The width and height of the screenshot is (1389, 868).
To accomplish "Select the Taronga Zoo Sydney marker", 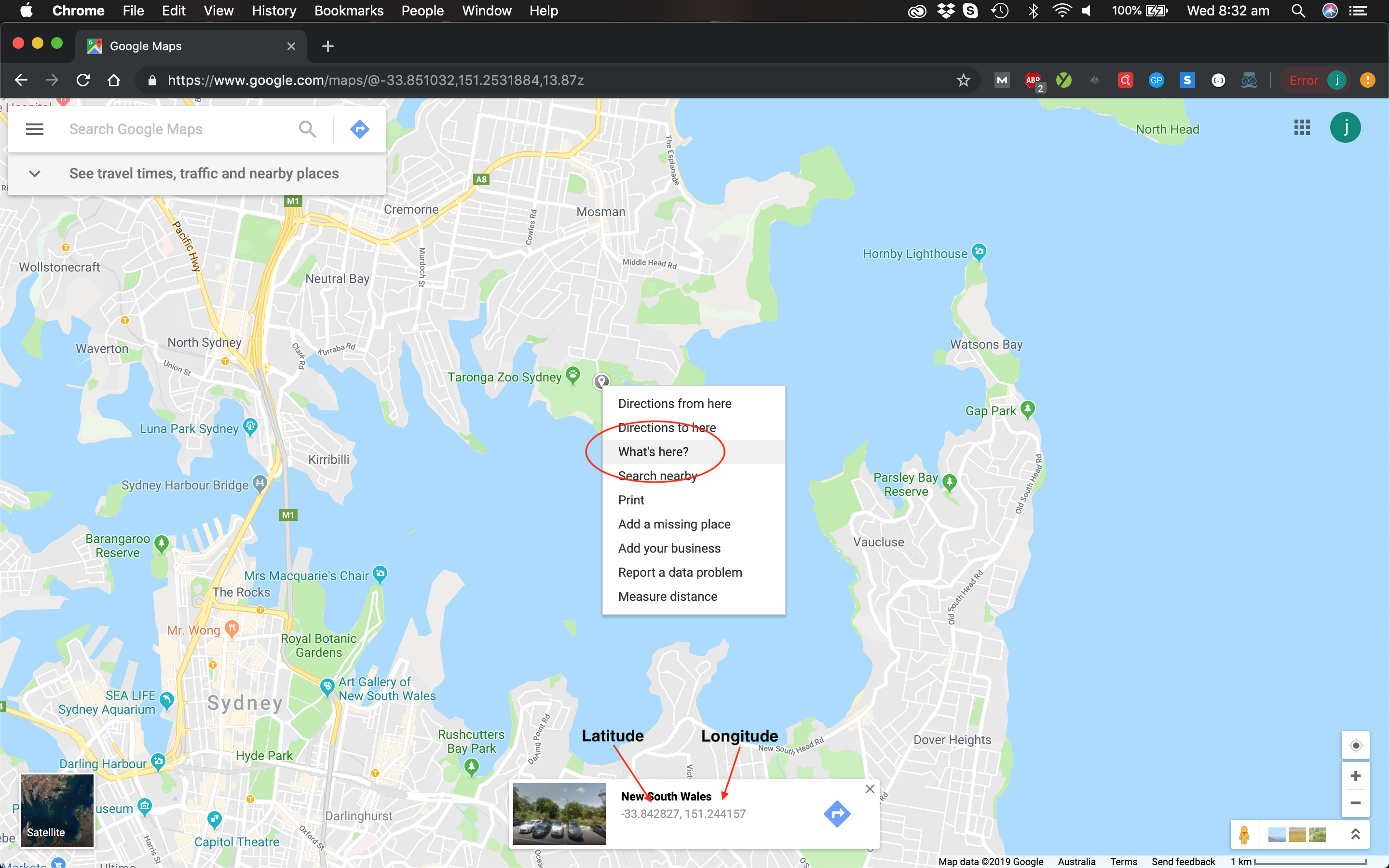I will [573, 376].
